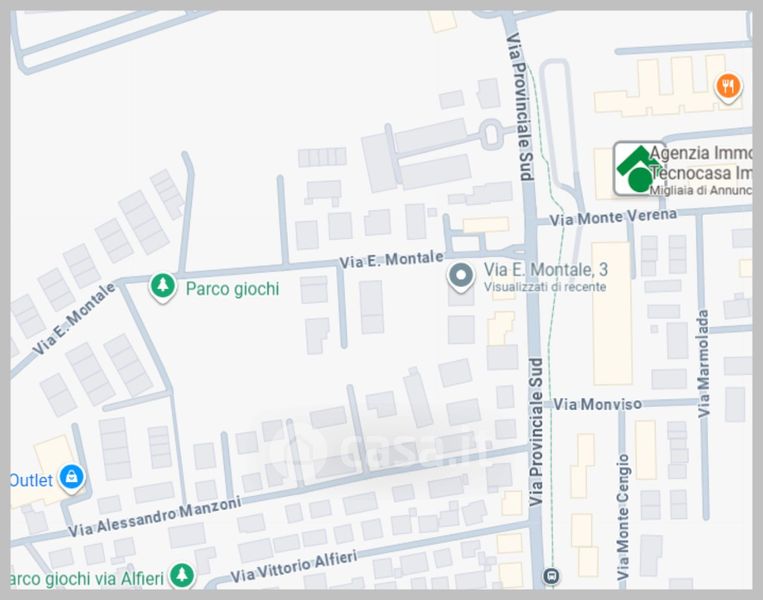763x600 pixels.
Task: Click the tree icon for Parco giochi via Alfieri
Action: click(x=181, y=575)
